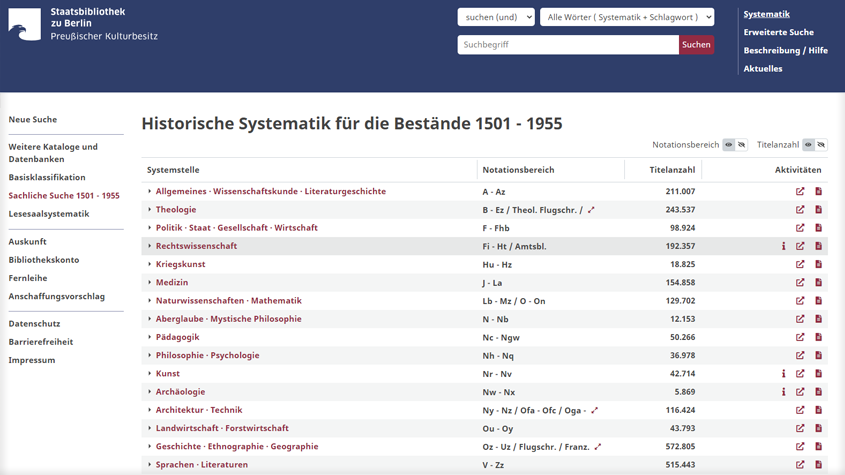Open Beschreibung / Hilfe navigation item
This screenshot has width=845, height=475.
[x=785, y=51]
